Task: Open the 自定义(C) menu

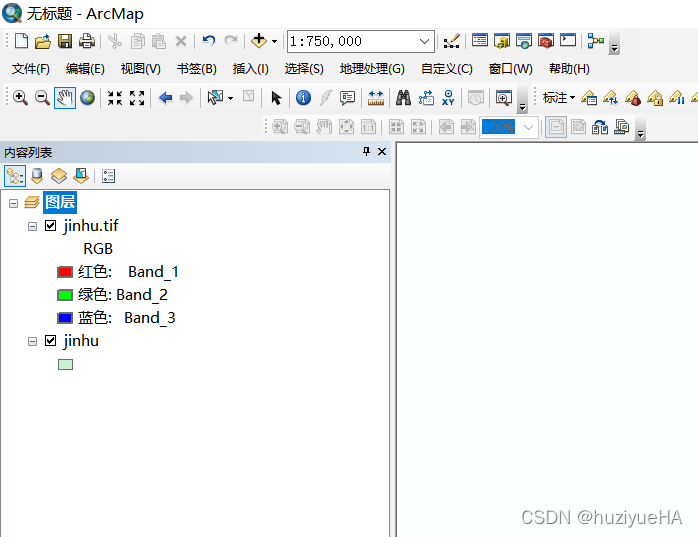Action: [446, 69]
